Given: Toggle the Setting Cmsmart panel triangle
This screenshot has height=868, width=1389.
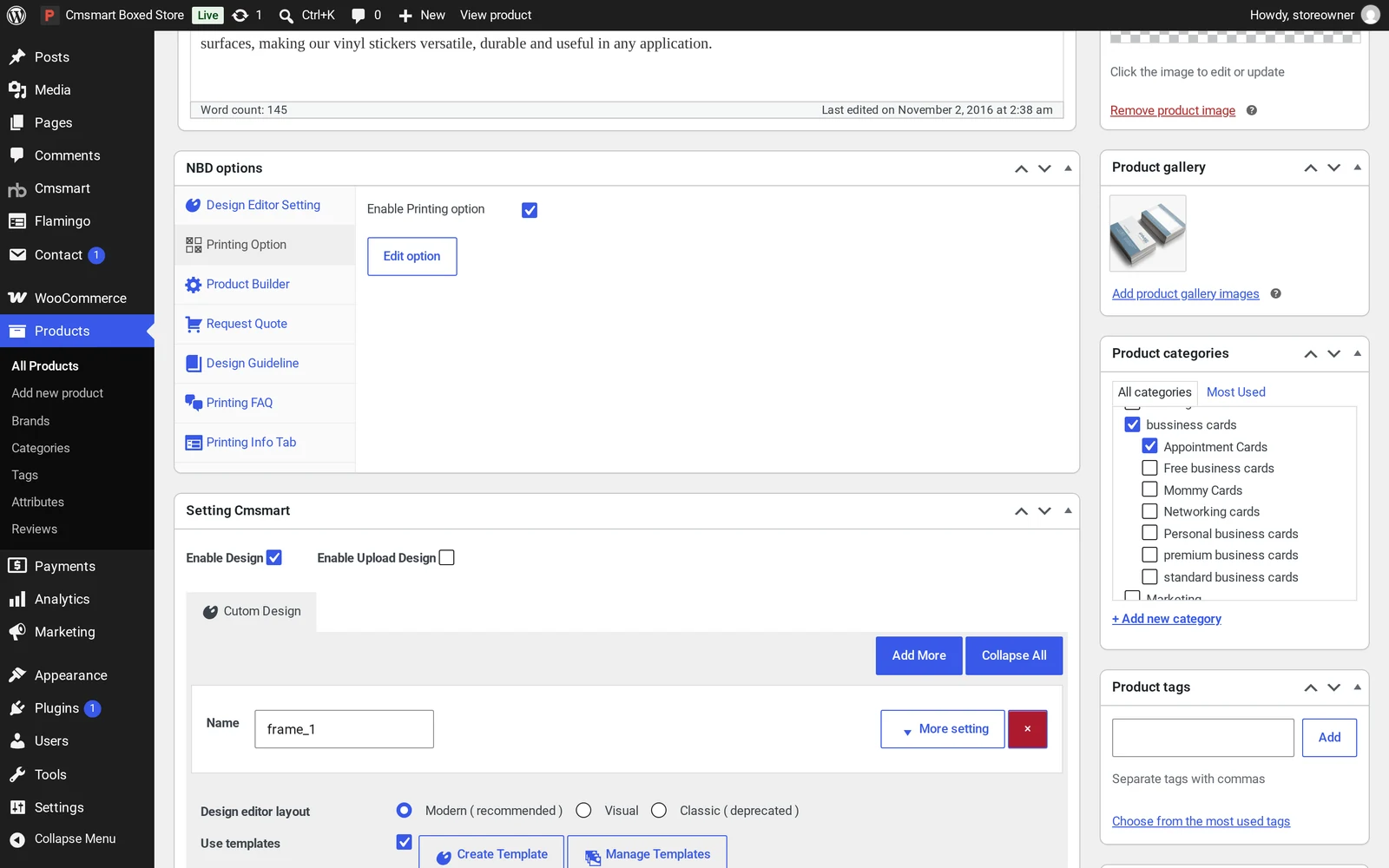Looking at the screenshot, I should [1068, 510].
